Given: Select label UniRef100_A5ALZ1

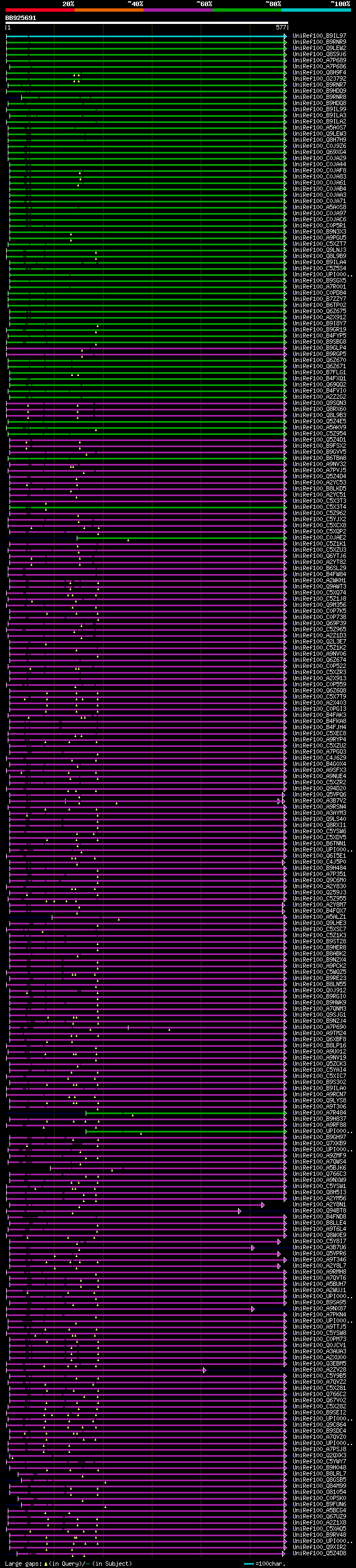Looking at the screenshot, I should (x=319, y=917).
